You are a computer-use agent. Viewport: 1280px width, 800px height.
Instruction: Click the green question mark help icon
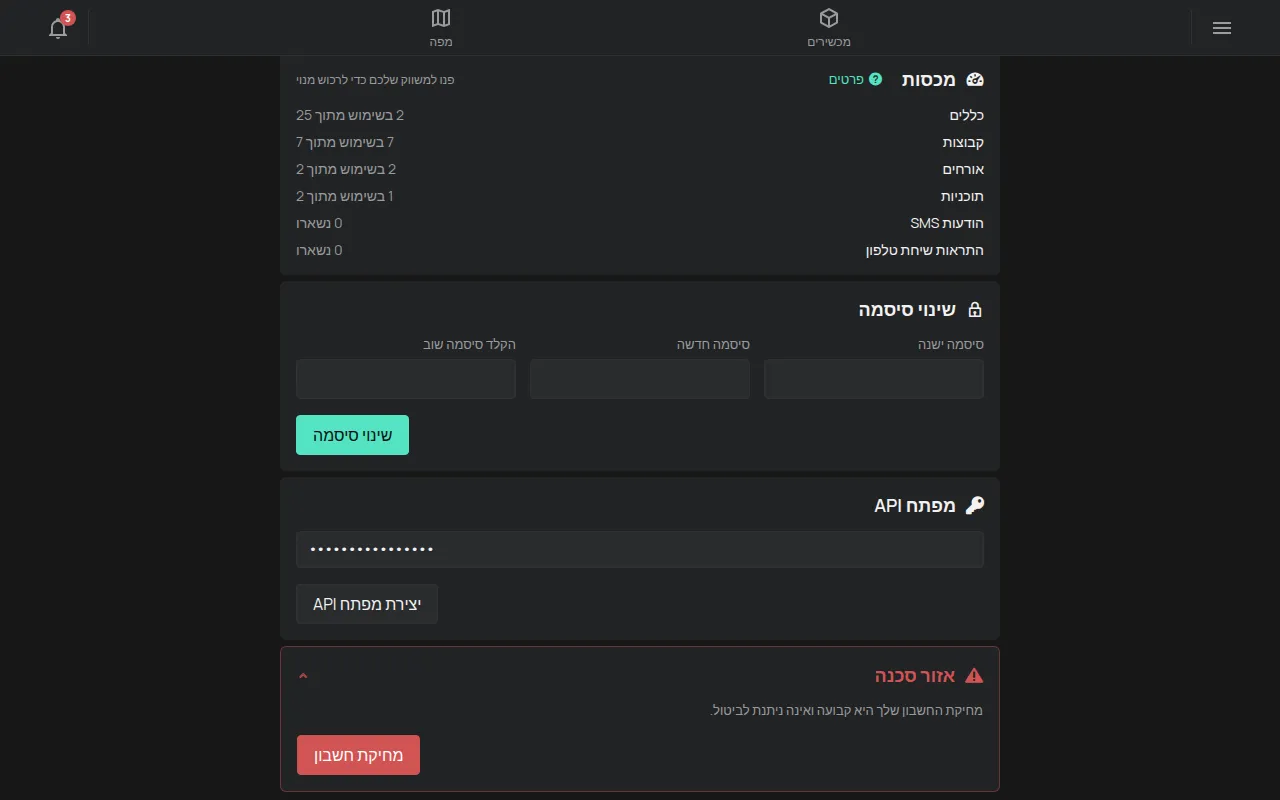875,79
